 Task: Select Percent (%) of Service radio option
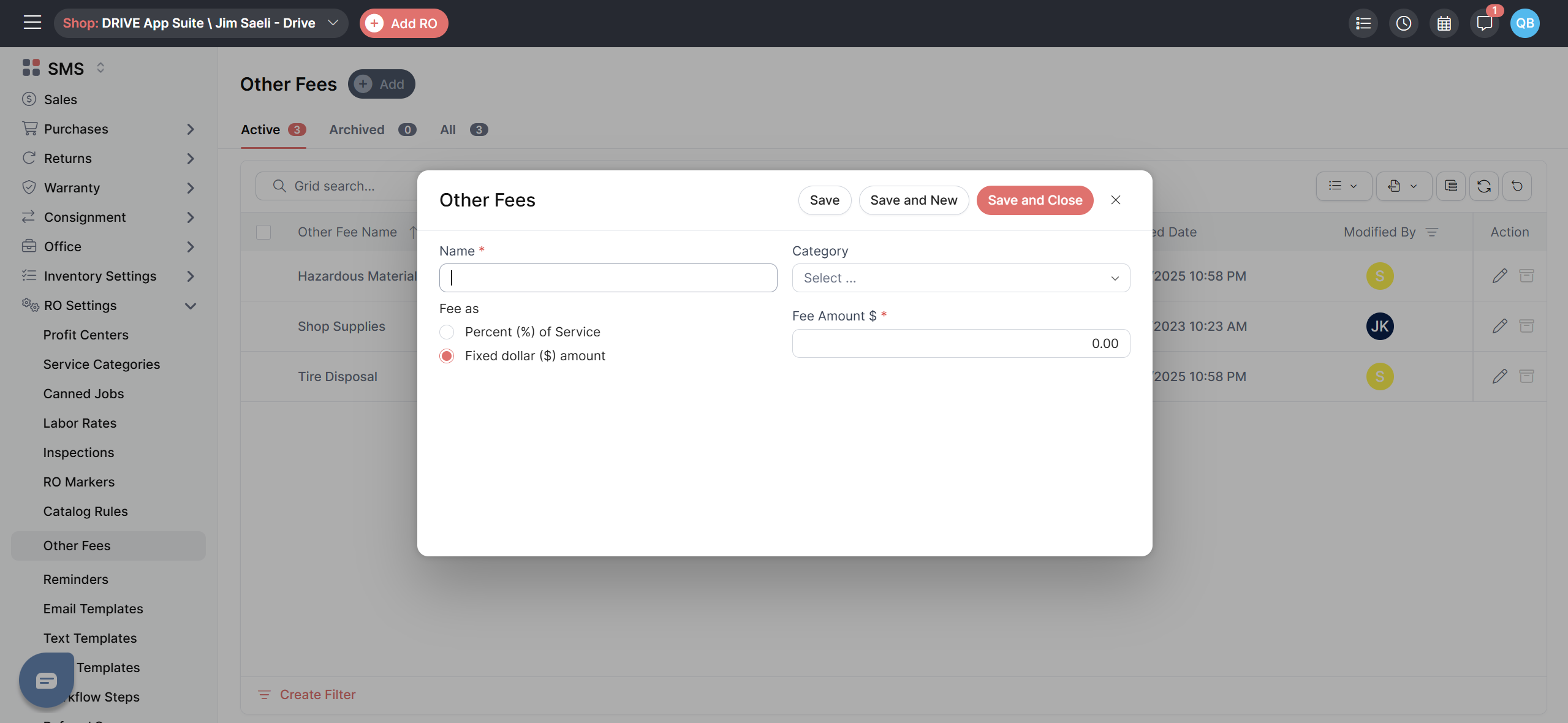447,332
